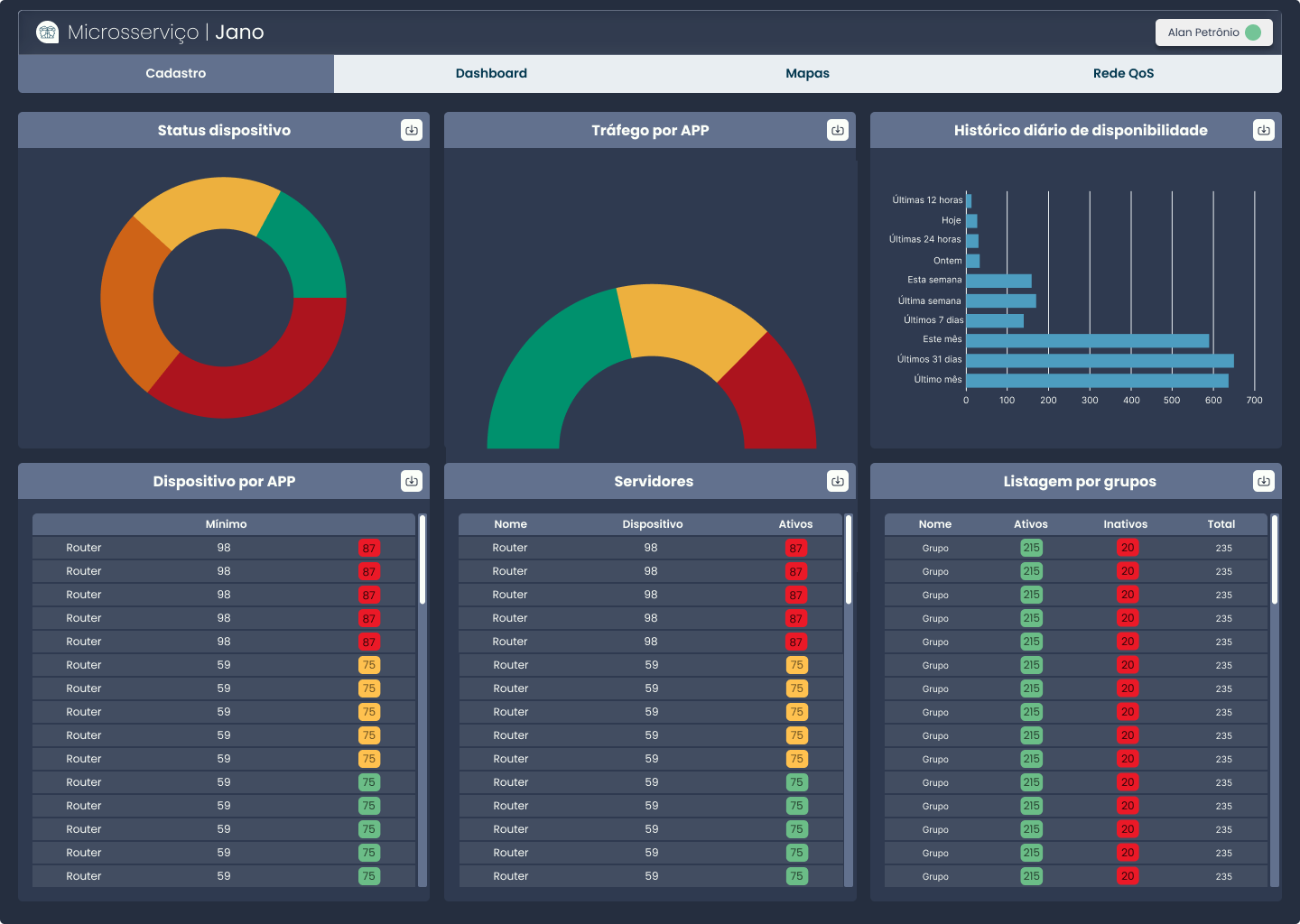Image resolution: width=1300 pixels, height=924 pixels.
Task: Click the Jano logo icon in header
Action: click(x=47, y=32)
